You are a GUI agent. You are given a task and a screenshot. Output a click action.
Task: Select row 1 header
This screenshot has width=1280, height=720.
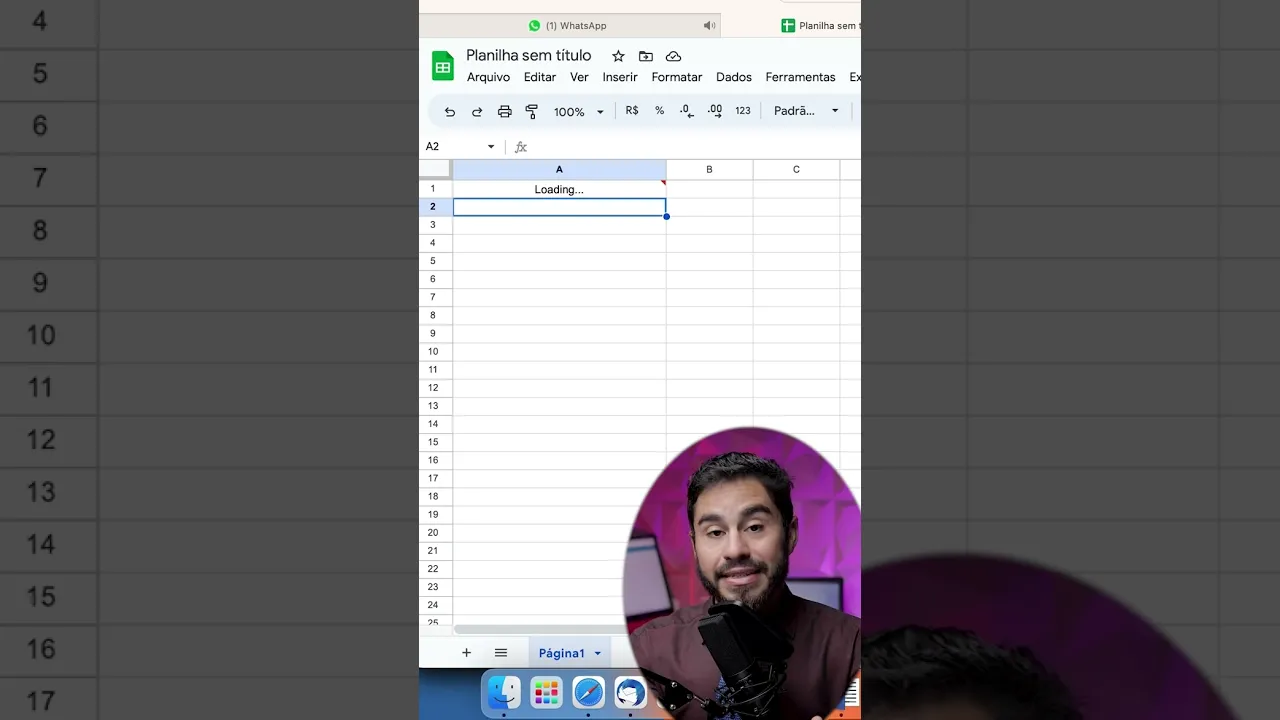pos(435,189)
